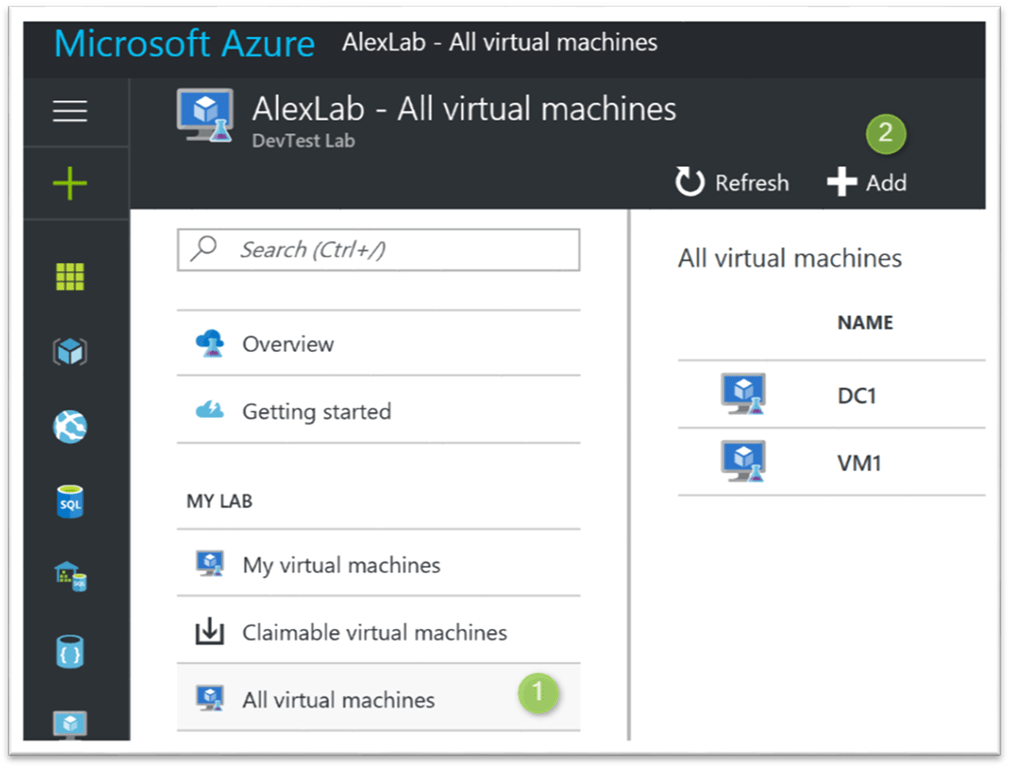This screenshot has height=768, width=1010.
Task: Click the VM1 virtual machine icon
Action: [743, 461]
